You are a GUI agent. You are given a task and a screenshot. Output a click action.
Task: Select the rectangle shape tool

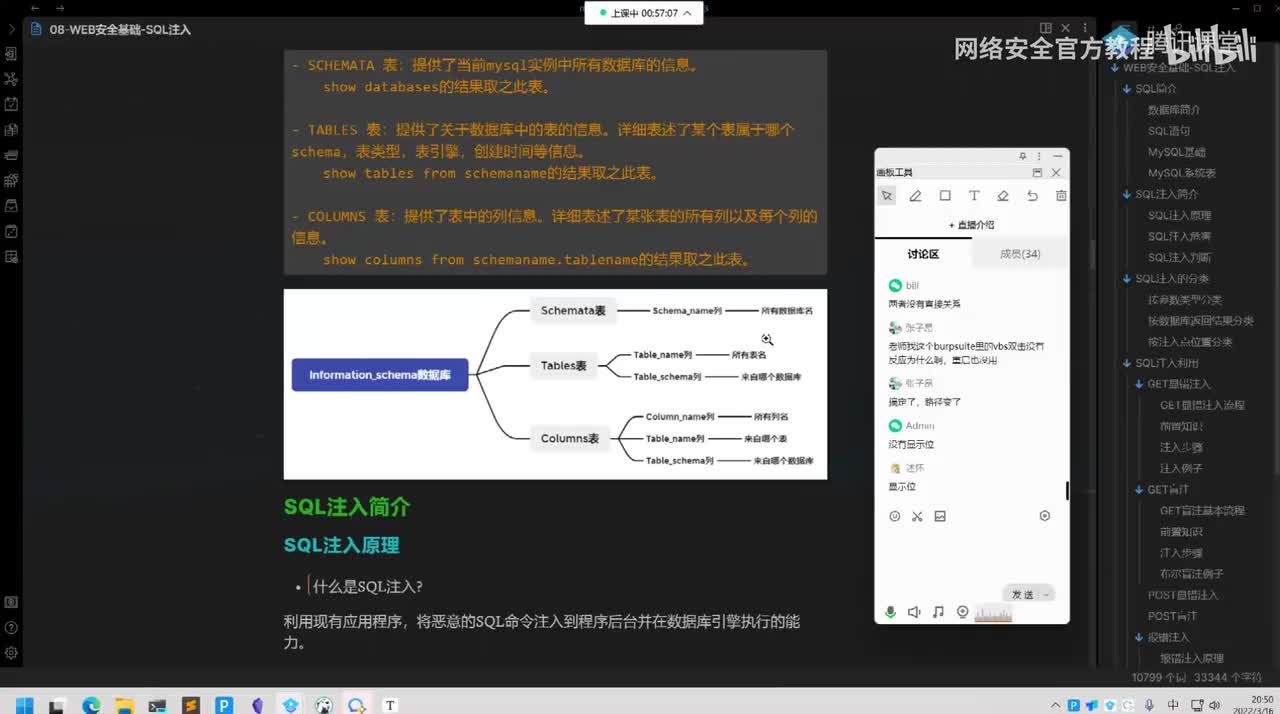[x=944, y=196]
